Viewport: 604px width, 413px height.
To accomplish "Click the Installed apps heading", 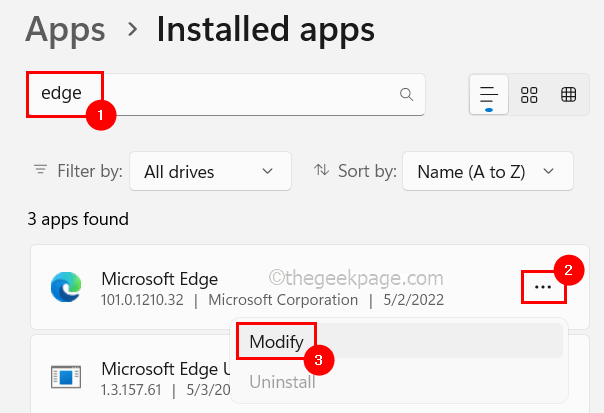I will (265, 29).
